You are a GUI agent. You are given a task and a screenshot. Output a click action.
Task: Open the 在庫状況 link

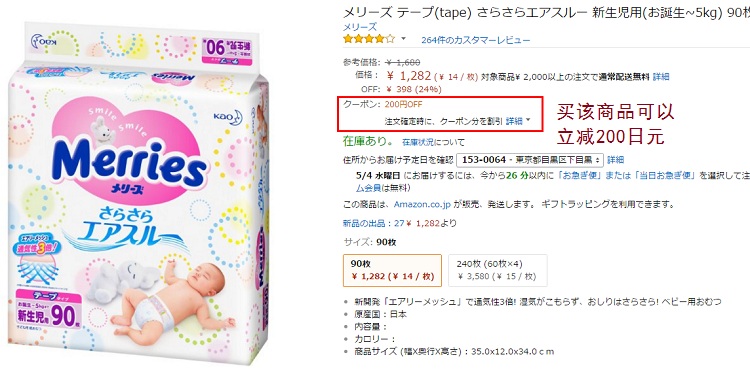[x=418, y=142]
